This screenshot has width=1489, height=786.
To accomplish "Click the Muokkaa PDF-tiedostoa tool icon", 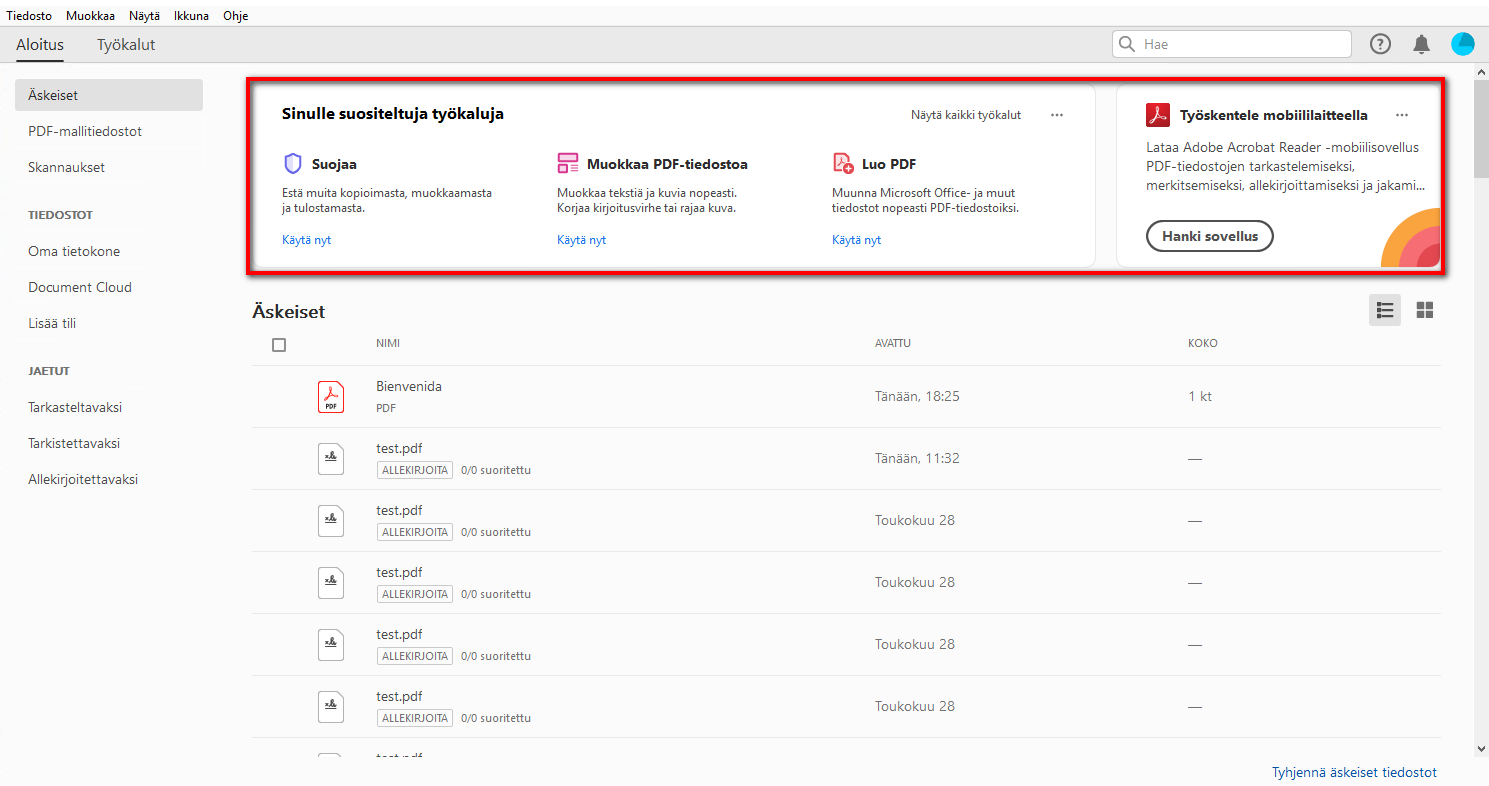I will [568, 164].
